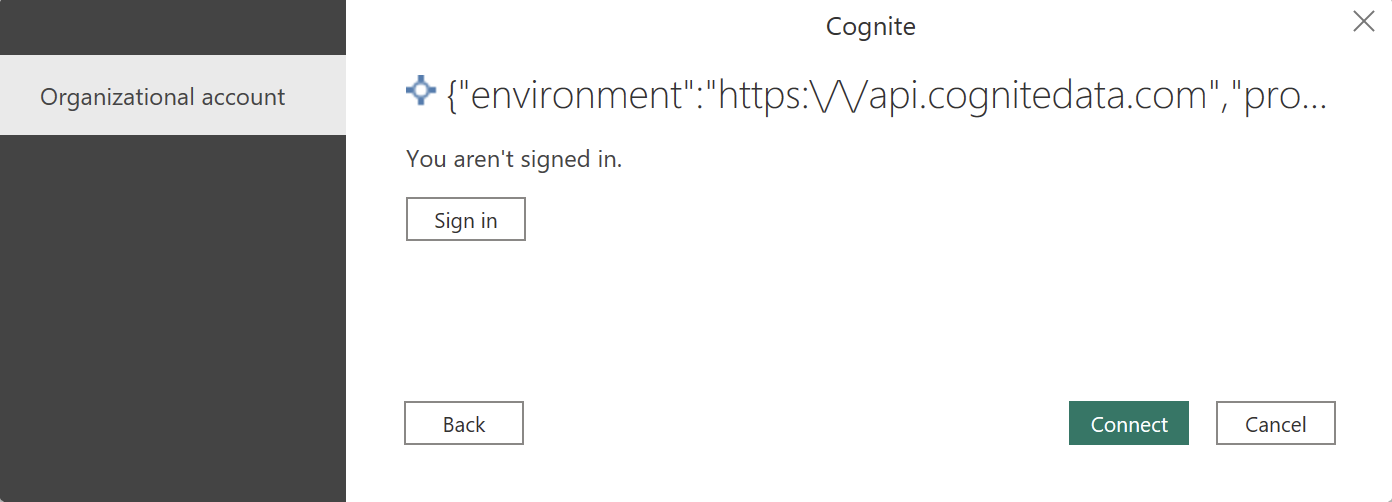The image size is (1392, 502).
Task: Click empty dark sidebar below Organizational account
Action: 173,320
